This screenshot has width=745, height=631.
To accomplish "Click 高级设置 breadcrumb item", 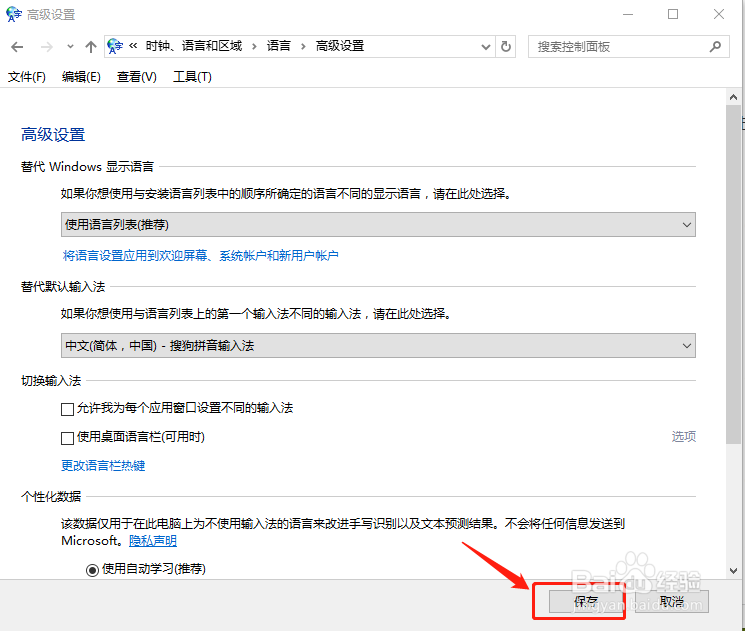I will [340, 46].
